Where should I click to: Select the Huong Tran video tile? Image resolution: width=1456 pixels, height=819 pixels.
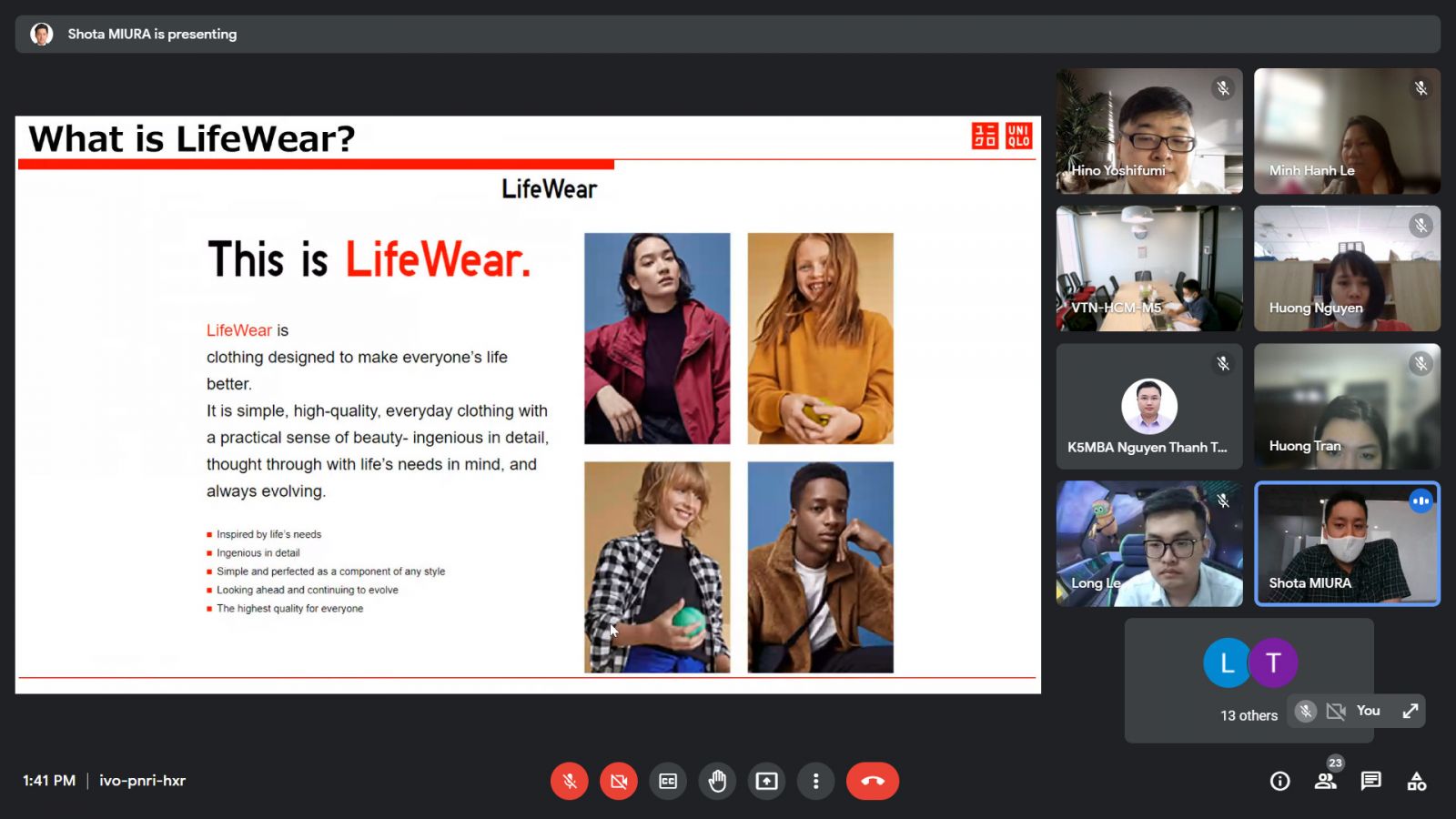coord(1347,406)
